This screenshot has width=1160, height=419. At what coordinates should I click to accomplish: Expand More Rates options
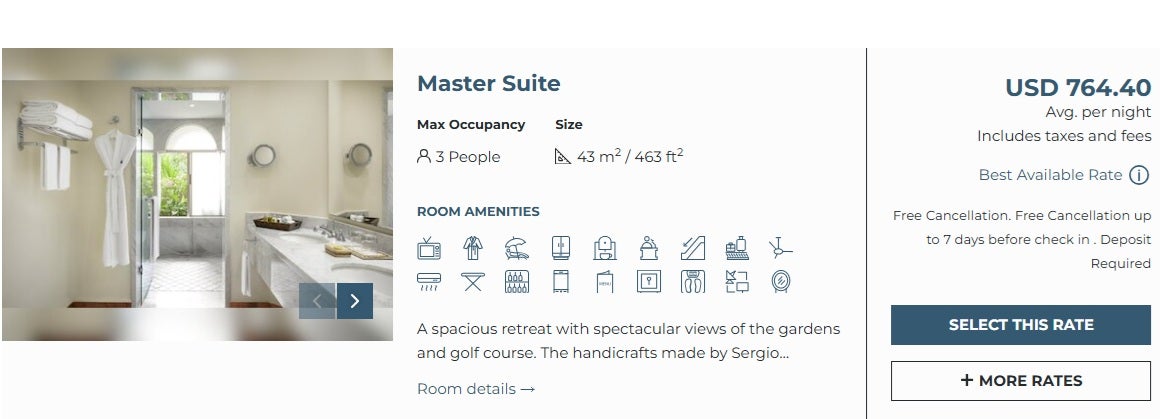coord(1021,381)
